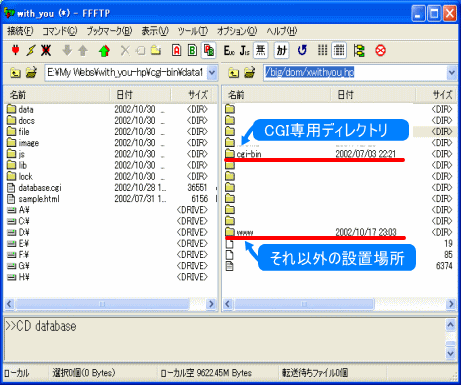Select the remote cgi-bin folder
Viewport: 461px width, 385px height.
pyautogui.click(x=243, y=154)
